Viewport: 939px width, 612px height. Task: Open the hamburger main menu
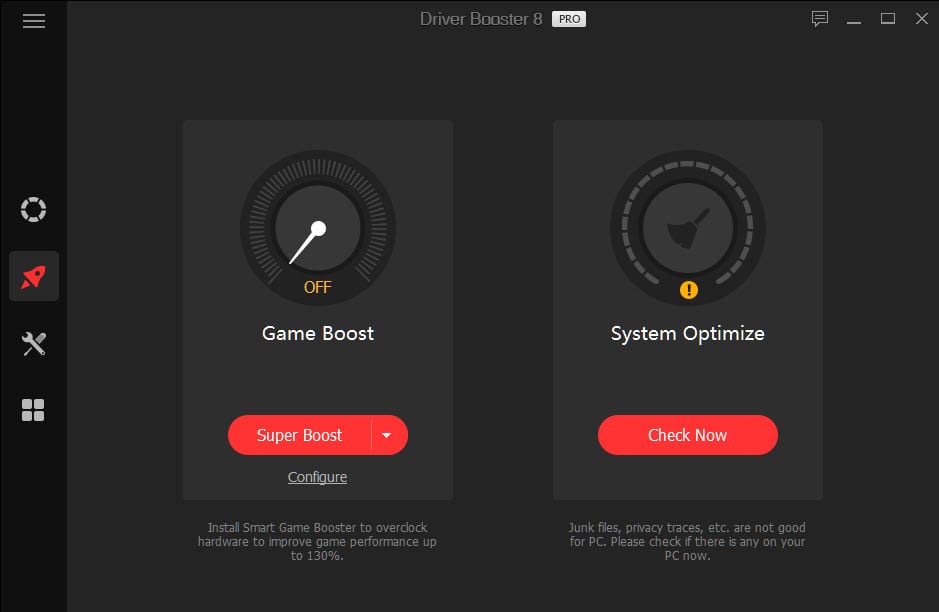34,21
